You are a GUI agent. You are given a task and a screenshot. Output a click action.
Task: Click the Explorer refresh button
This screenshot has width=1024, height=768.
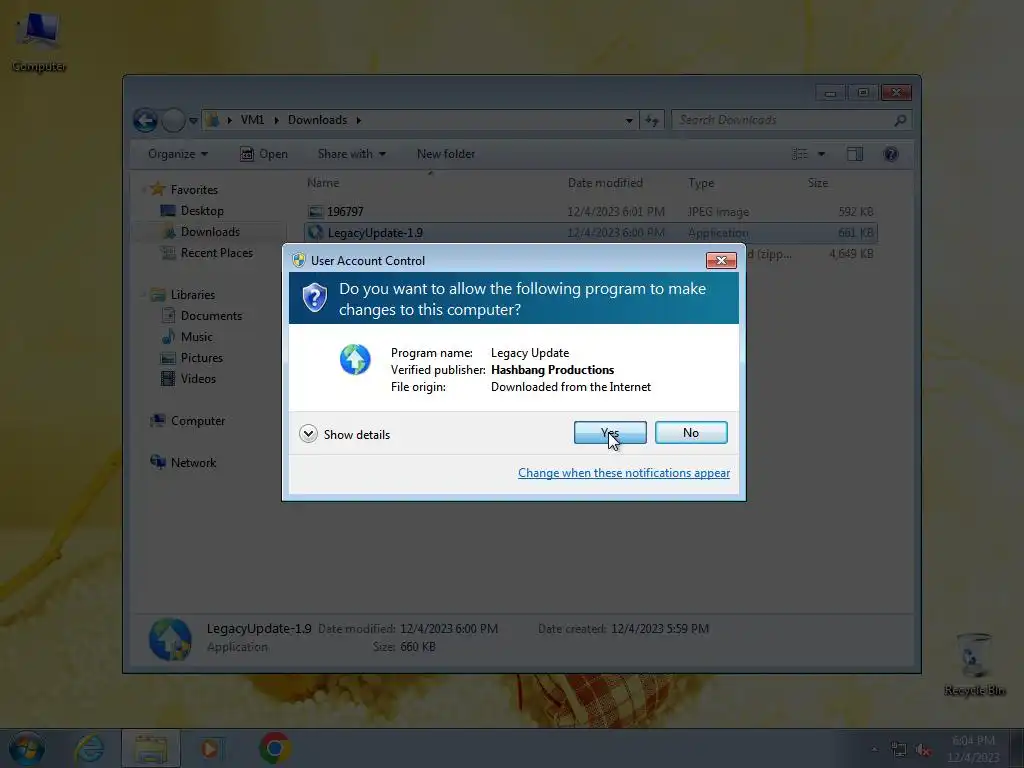pos(652,120)
